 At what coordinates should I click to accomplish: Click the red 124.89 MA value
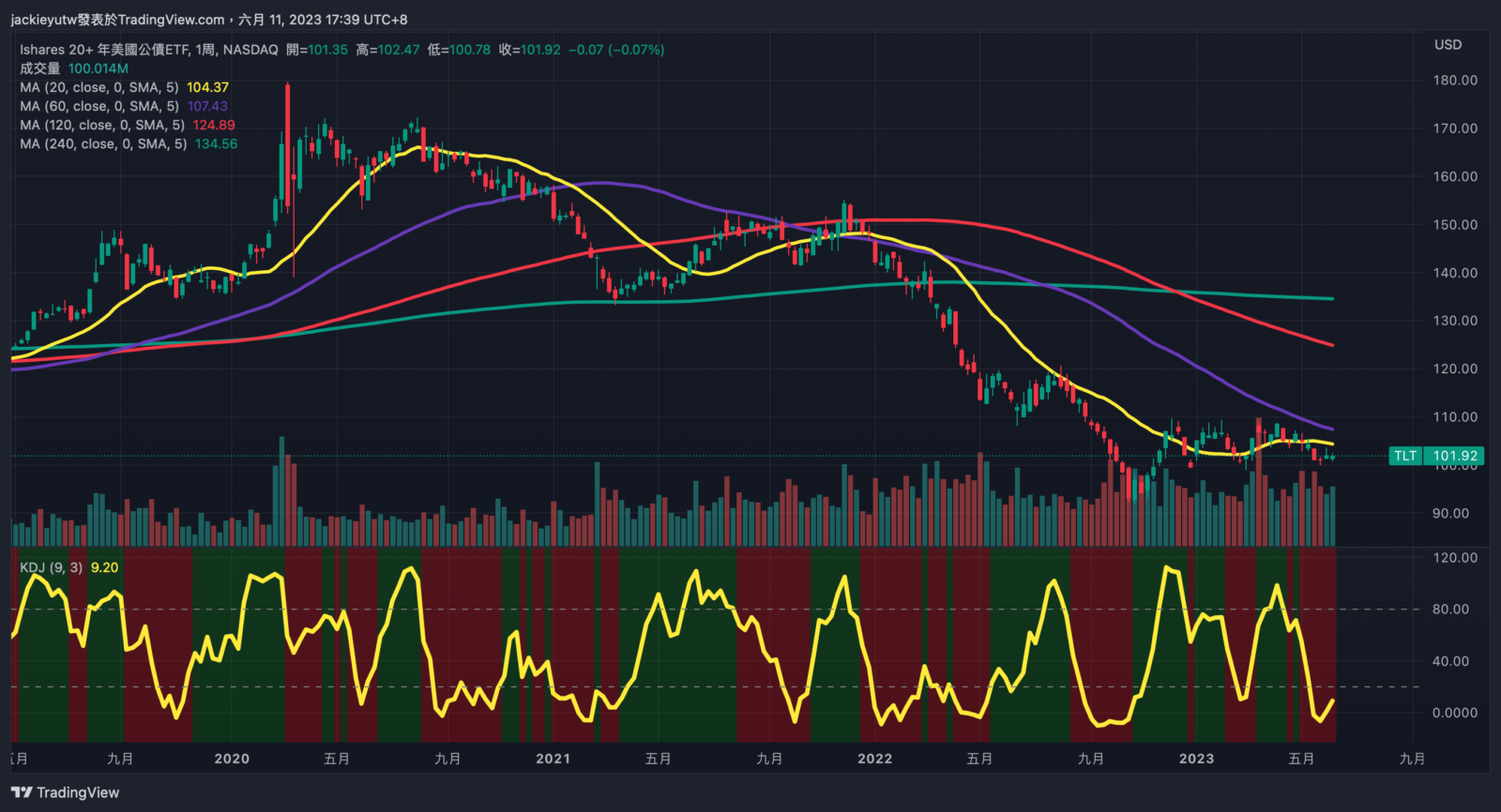click(x=214, y=125)
